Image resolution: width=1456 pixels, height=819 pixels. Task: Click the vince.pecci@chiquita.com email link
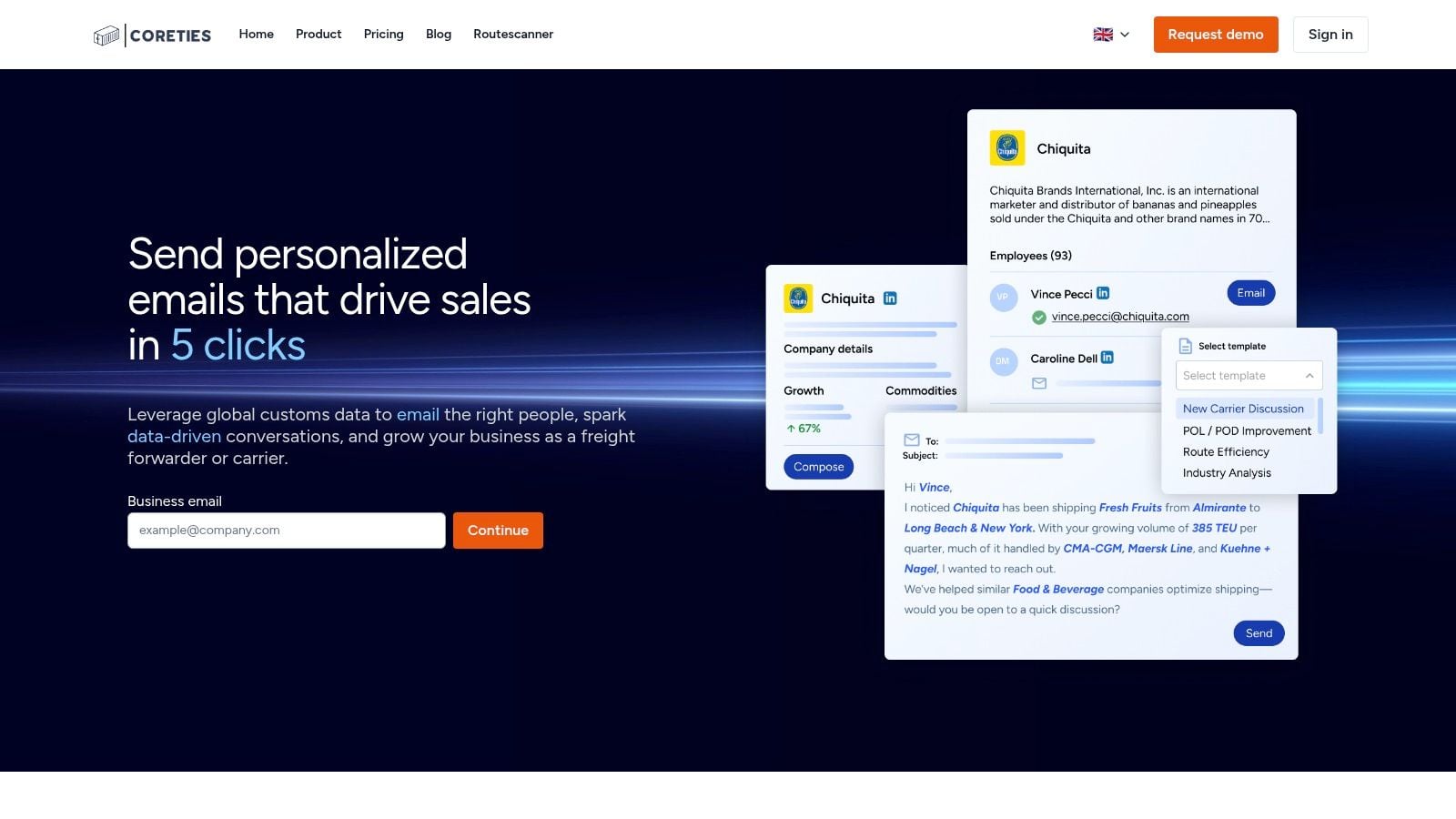point(1120,317)
